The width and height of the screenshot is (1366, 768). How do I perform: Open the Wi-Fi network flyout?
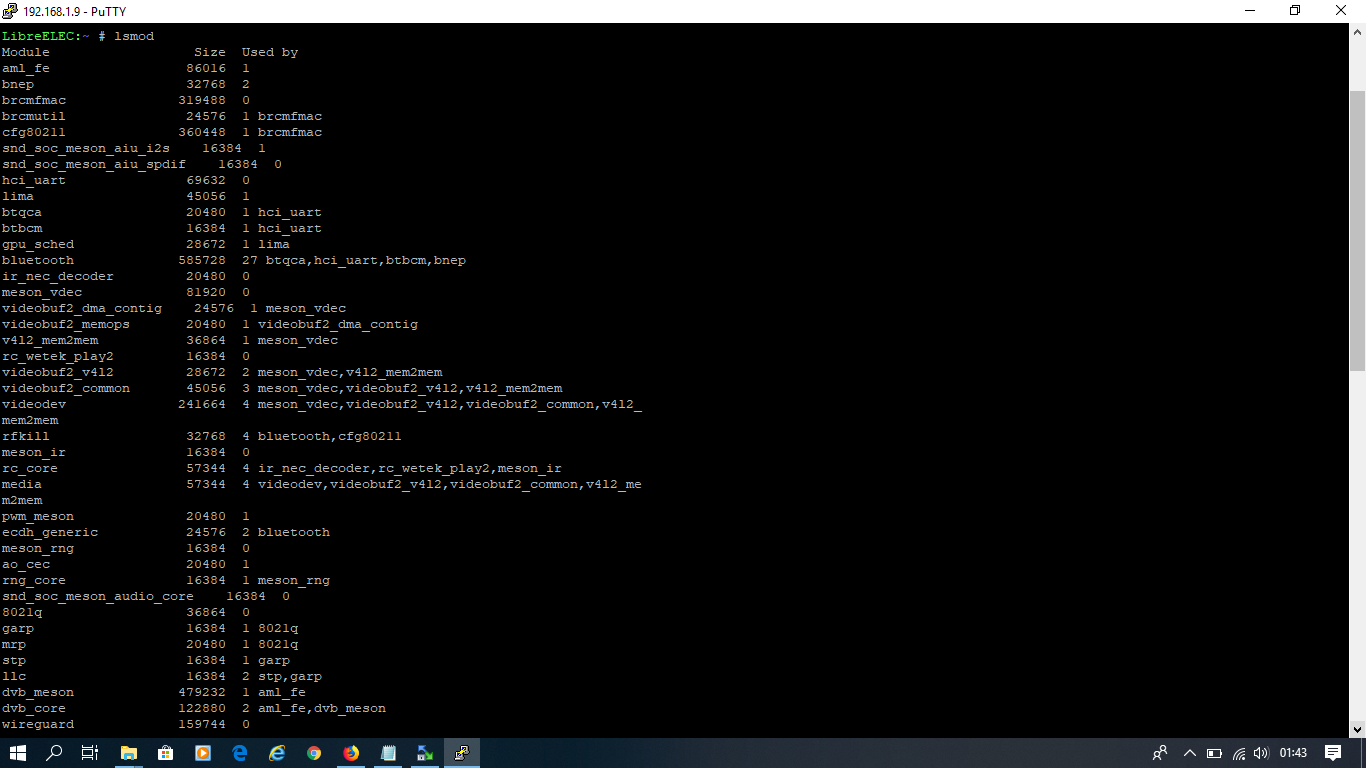coord(1239,753)
